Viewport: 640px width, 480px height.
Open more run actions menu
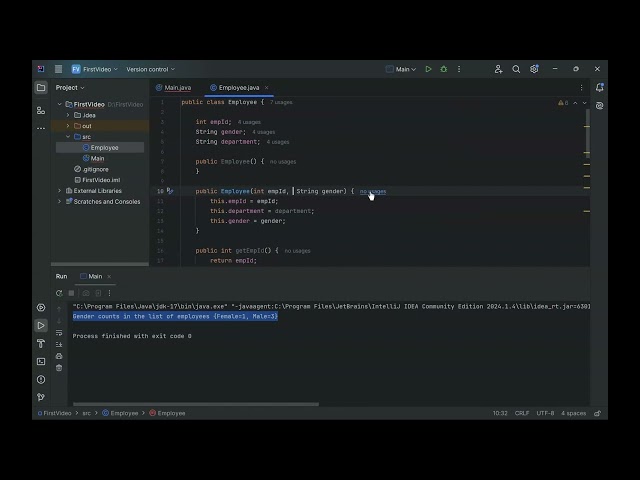(459, 69)
